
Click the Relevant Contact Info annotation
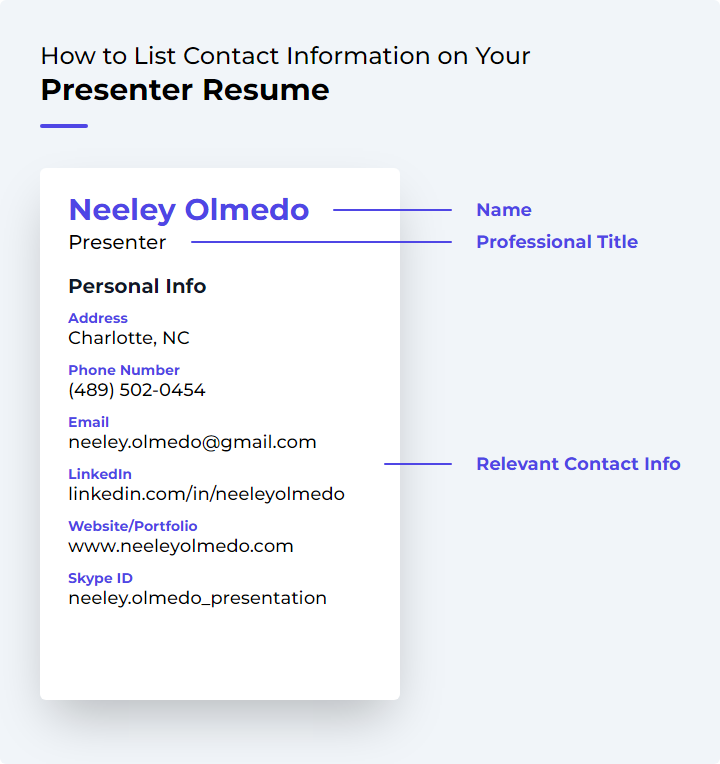pos(578,464)
